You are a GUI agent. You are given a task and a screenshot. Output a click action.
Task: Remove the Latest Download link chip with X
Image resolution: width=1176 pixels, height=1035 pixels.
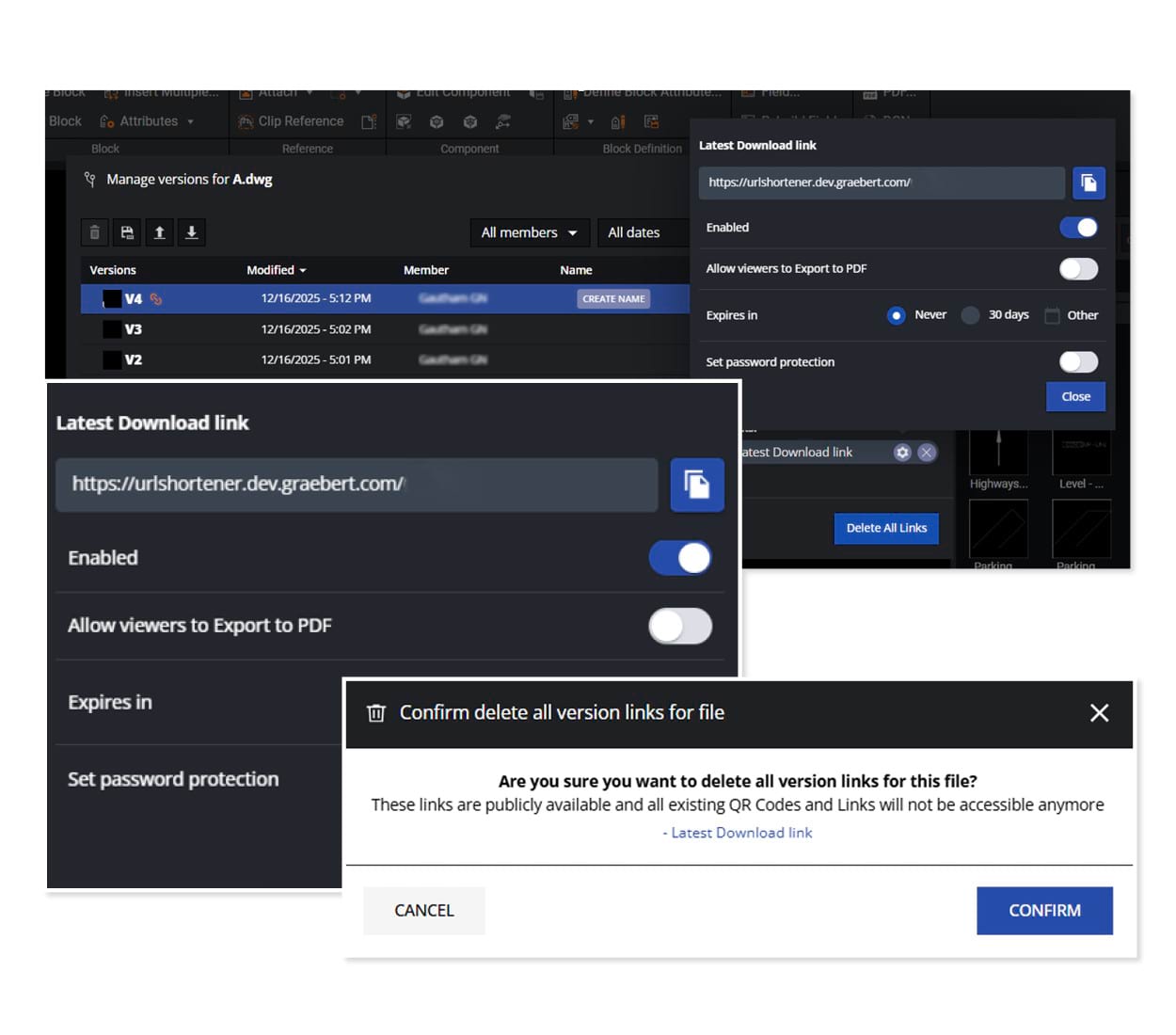[927, 453]
